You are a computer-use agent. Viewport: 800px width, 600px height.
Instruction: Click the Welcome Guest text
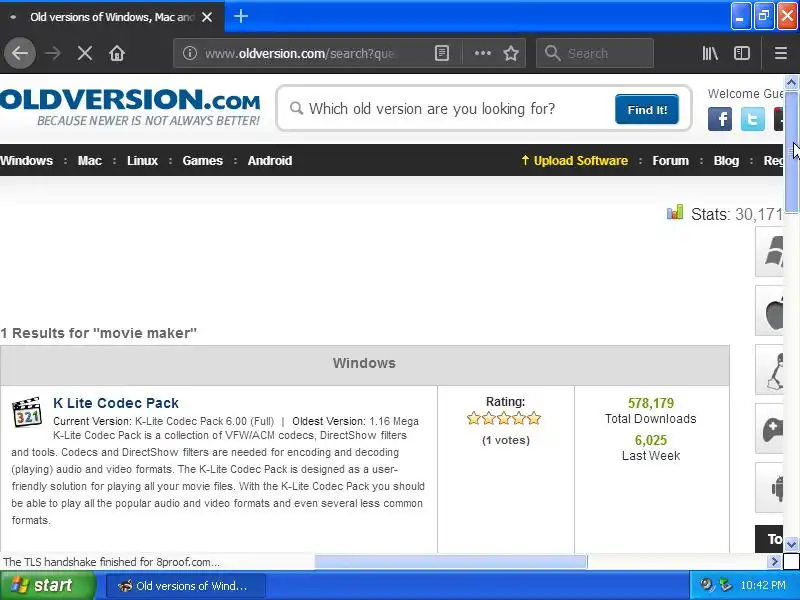pos(745,94)
